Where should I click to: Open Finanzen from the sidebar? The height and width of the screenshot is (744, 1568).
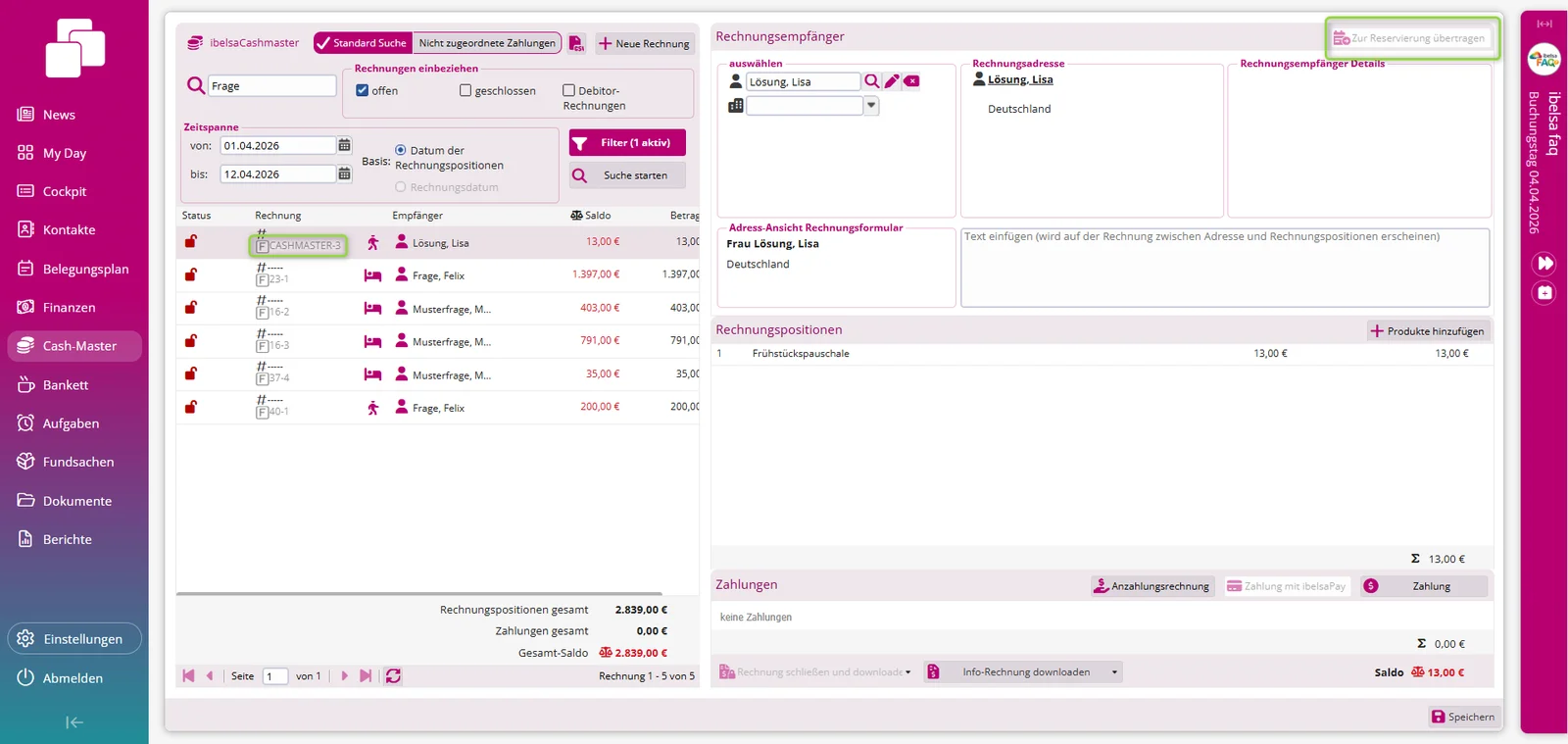[x=74, y=307]
